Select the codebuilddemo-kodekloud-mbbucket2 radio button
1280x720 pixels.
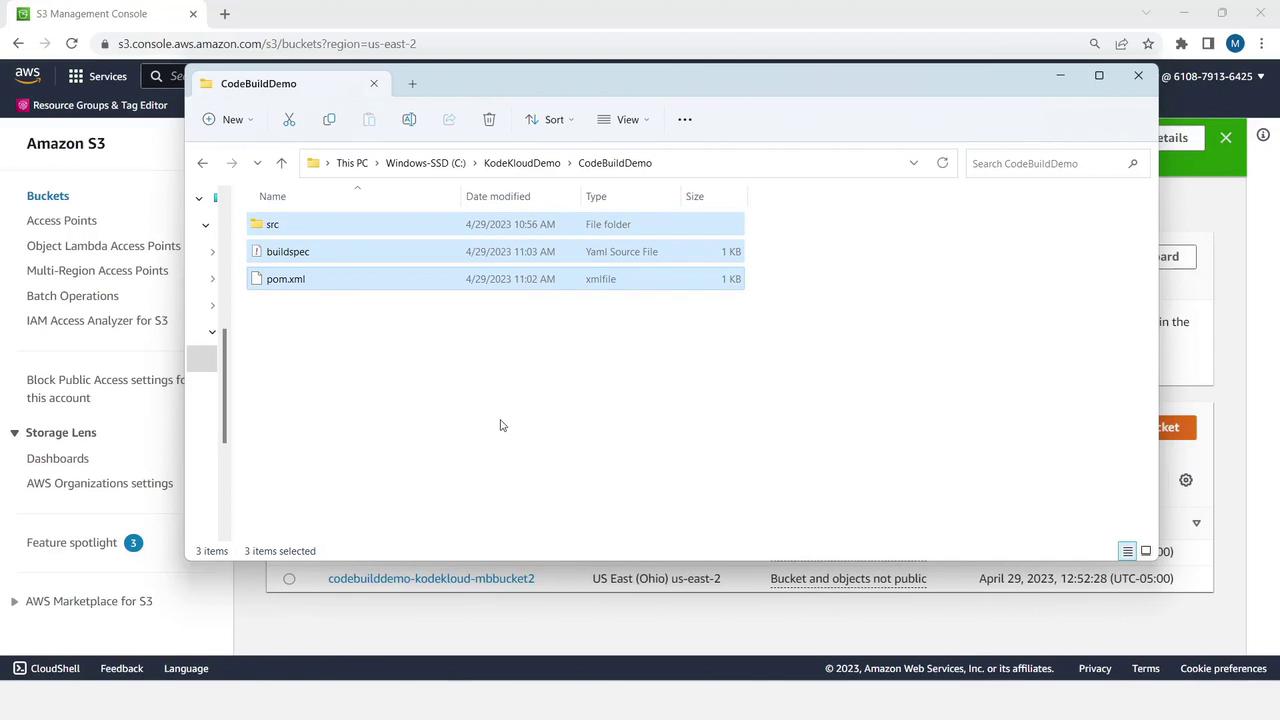pyautogui.click(x=289, y=579)
